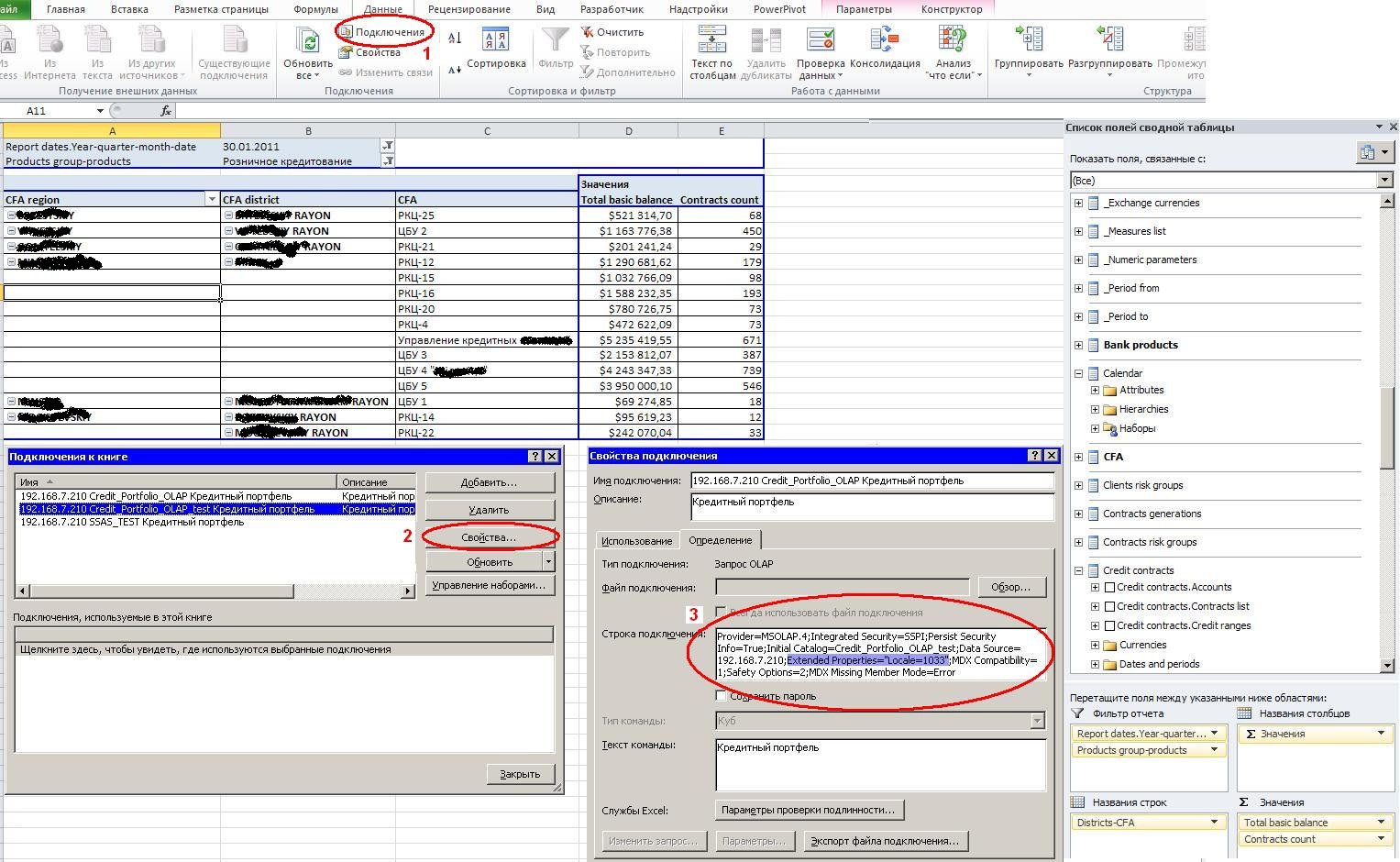Open Connections in the ribbon's connections group
Image resolution: width=1400 pixels, height=862 pixels.
click(x=382, y=32)
